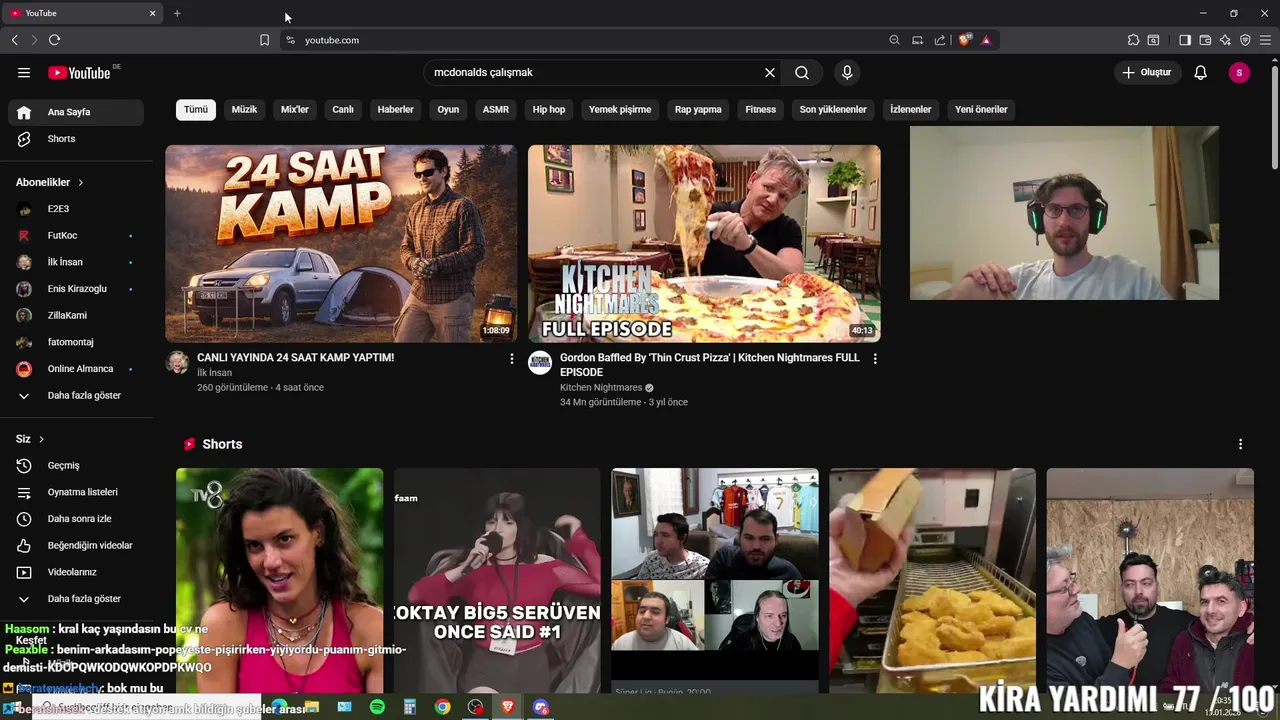Open the 24 Saat Kamp video thumbnail
Screen dimensions: 1280x720
coord(341,243)
